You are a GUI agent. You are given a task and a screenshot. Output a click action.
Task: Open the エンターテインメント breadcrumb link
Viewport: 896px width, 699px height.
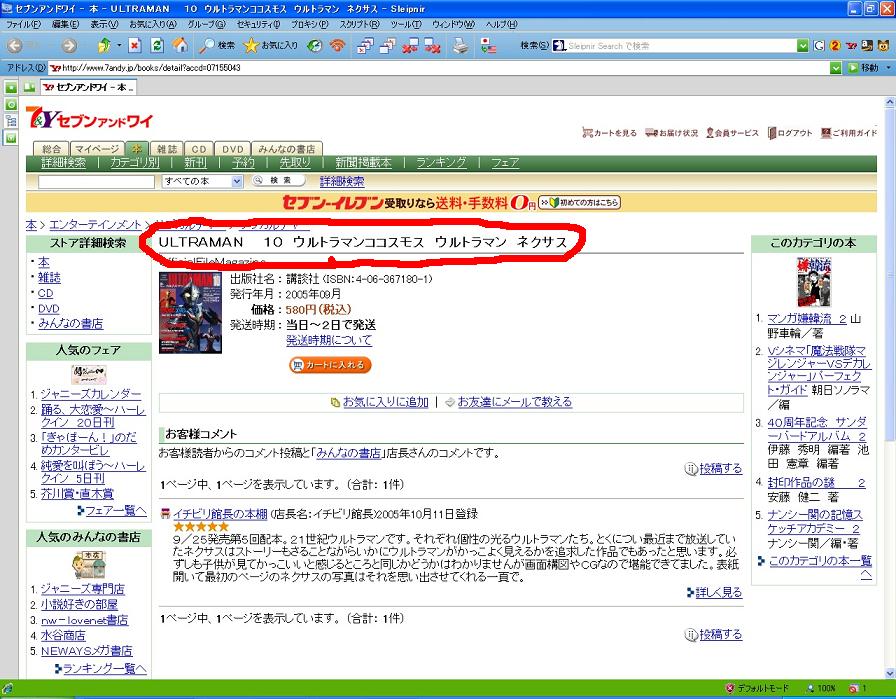click(95, 225)
